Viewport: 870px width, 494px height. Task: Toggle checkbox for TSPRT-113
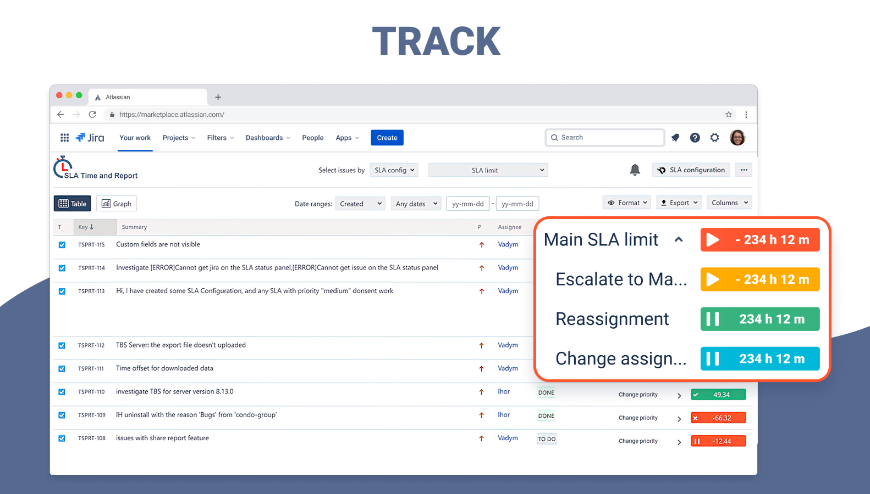(62, 291)
